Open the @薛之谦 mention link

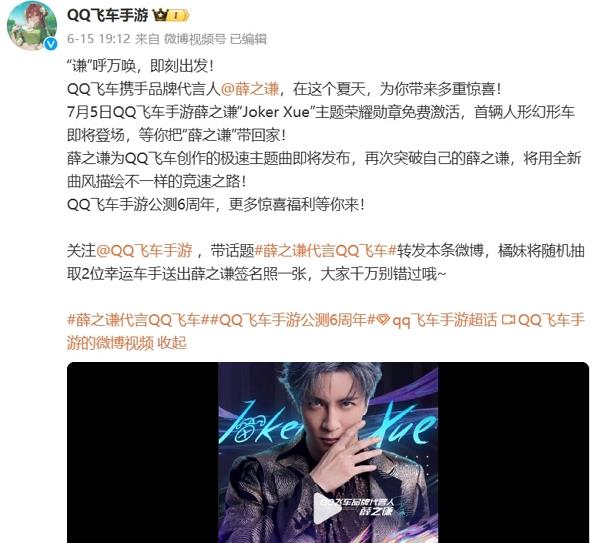pos(250,89)
